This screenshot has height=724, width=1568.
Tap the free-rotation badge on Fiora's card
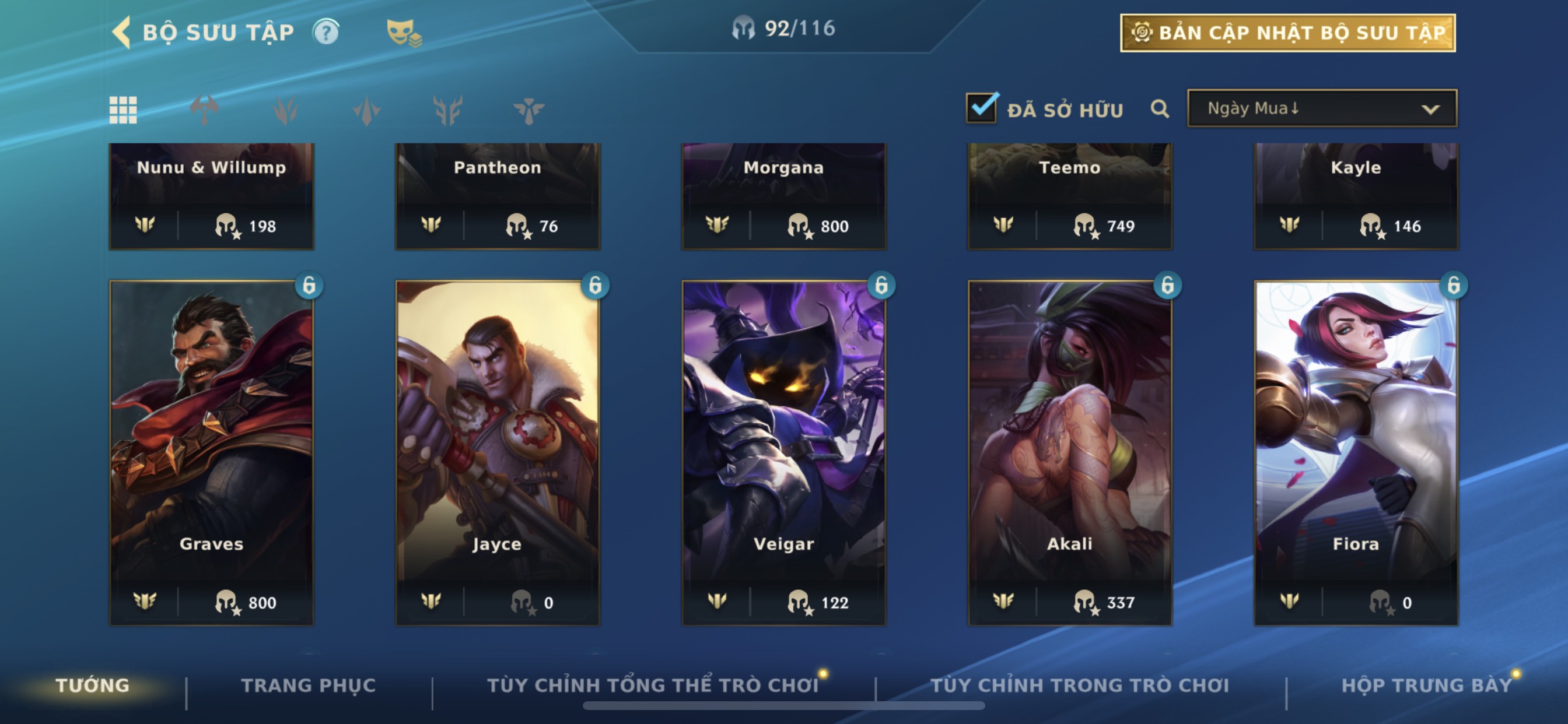(1454, 284)
